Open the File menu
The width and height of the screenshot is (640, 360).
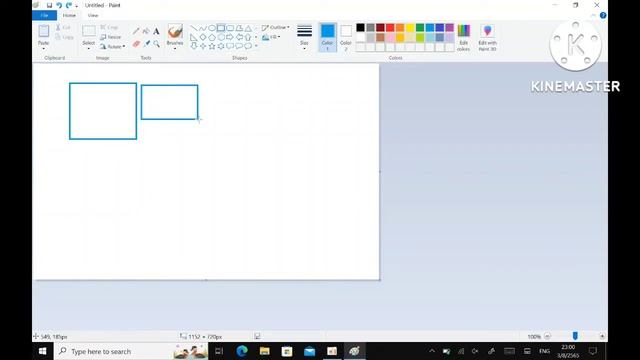(44, 16)
